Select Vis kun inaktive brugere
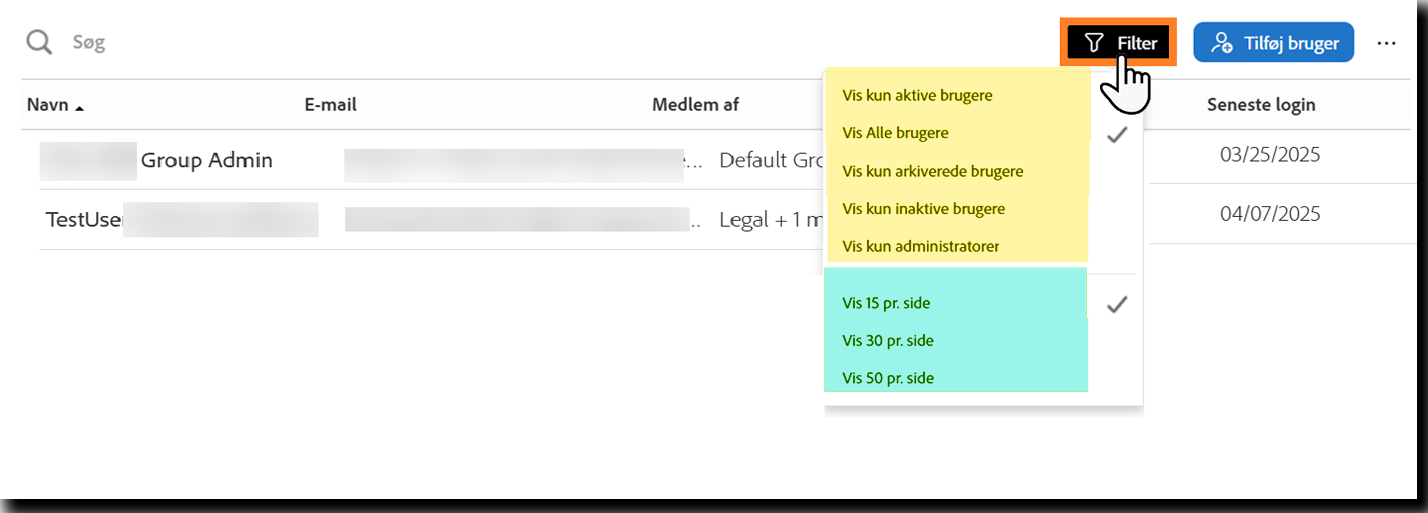Image resolution: width=1428 pixels, height=513 pixels. [923, 209]
